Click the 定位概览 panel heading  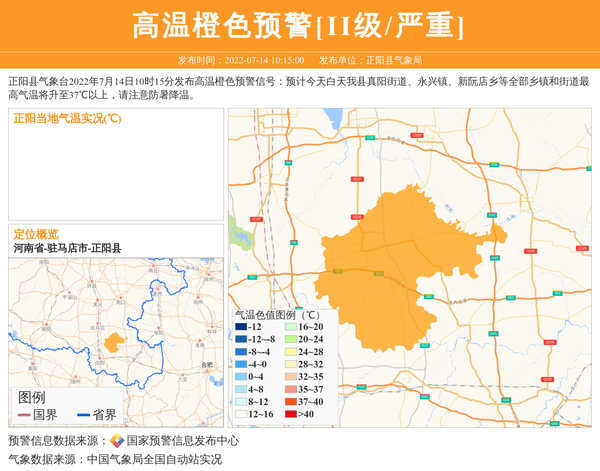tap(35, 233)
